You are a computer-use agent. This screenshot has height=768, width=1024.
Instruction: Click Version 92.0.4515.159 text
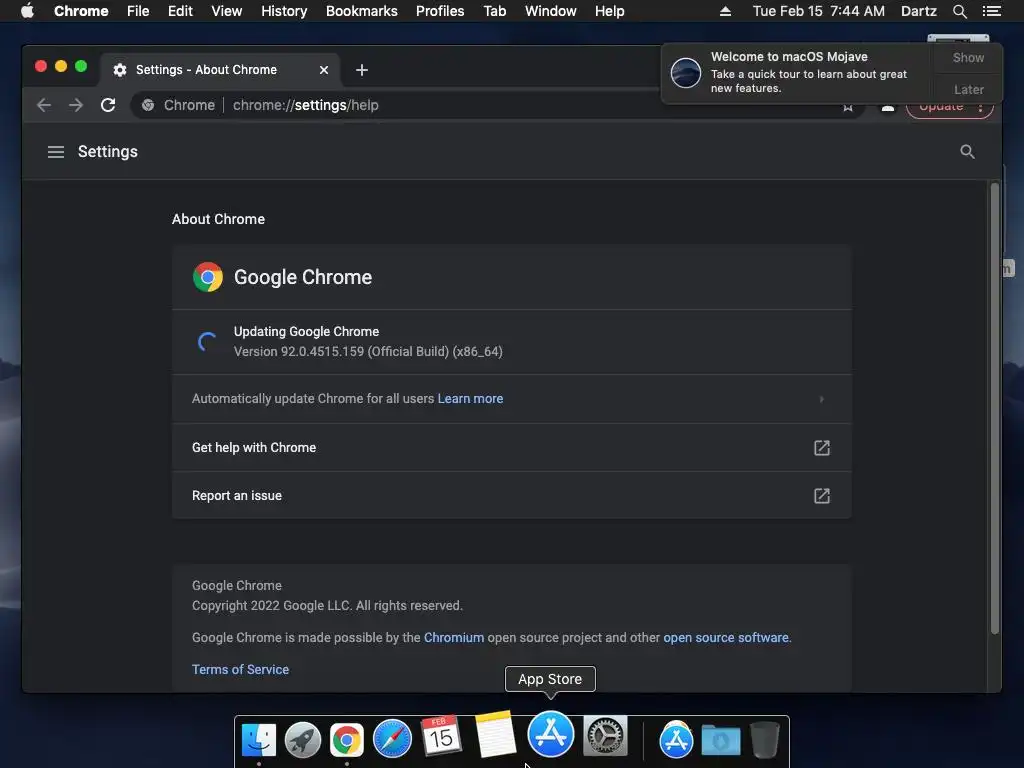click(x=368, y=351)
